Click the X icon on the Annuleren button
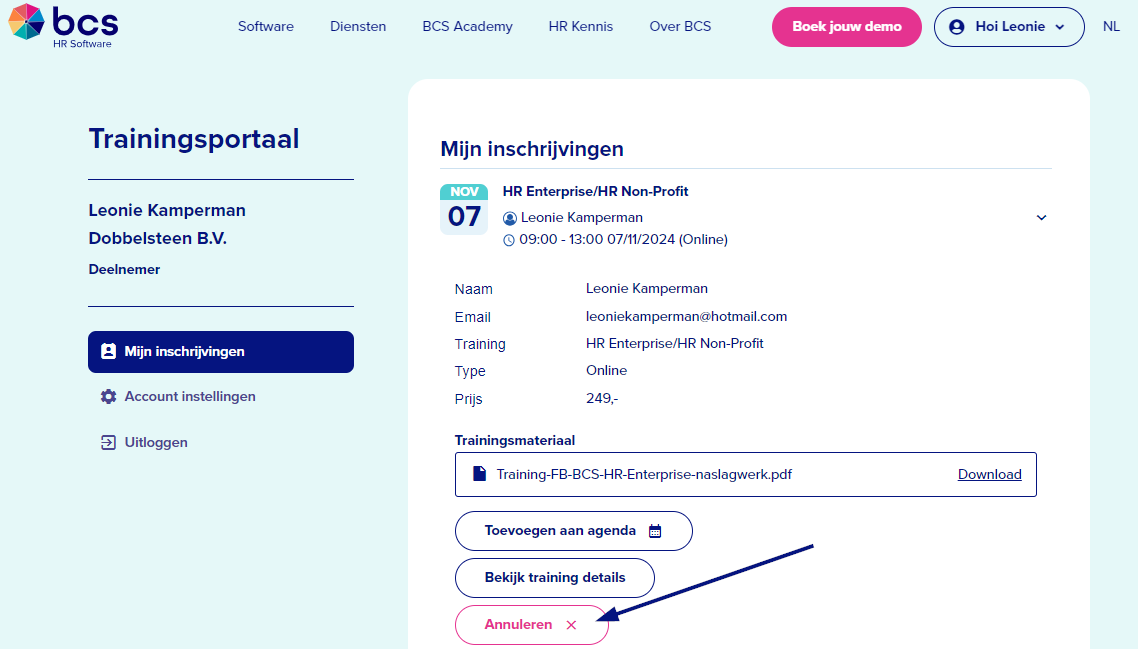The image size is (1138, 649). tap(571, 625)
